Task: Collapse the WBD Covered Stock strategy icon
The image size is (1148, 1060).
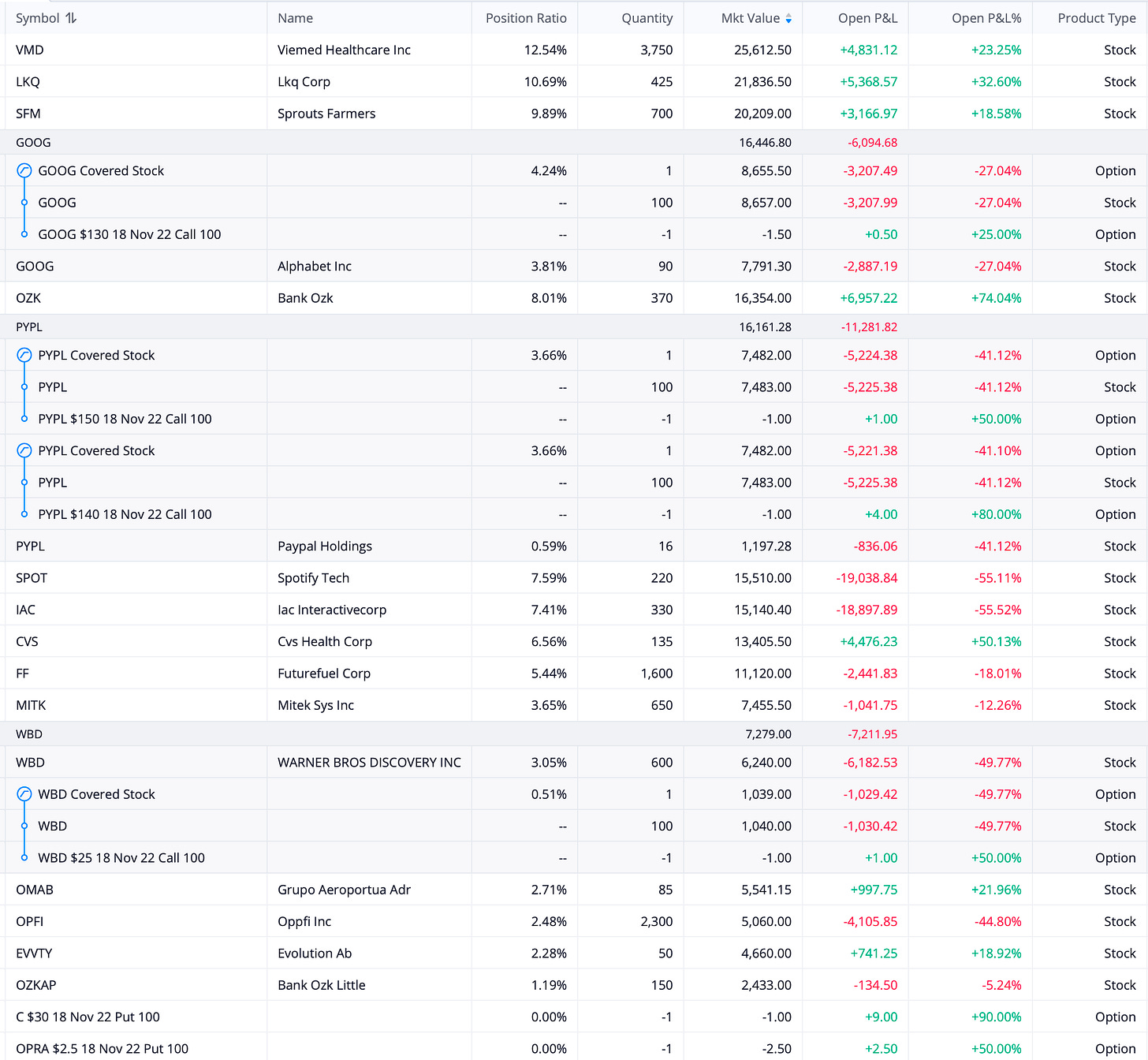Action: (24, 794)
